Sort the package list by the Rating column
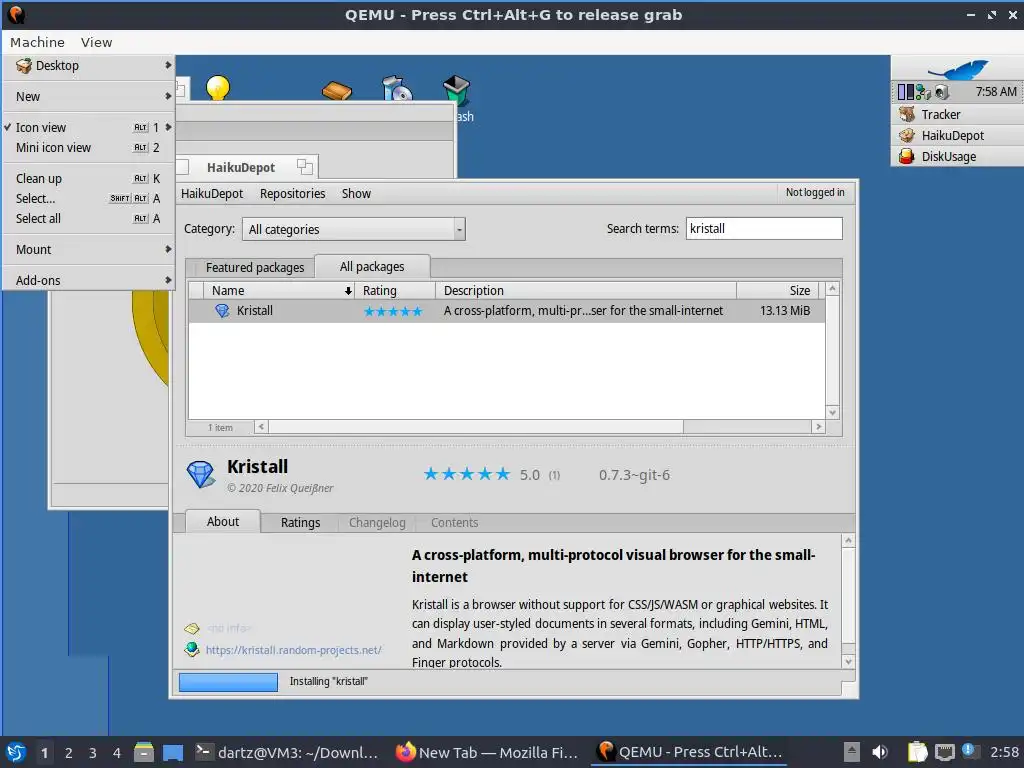The width and height of the screenshot is (1024, 768). pos(396,291)
